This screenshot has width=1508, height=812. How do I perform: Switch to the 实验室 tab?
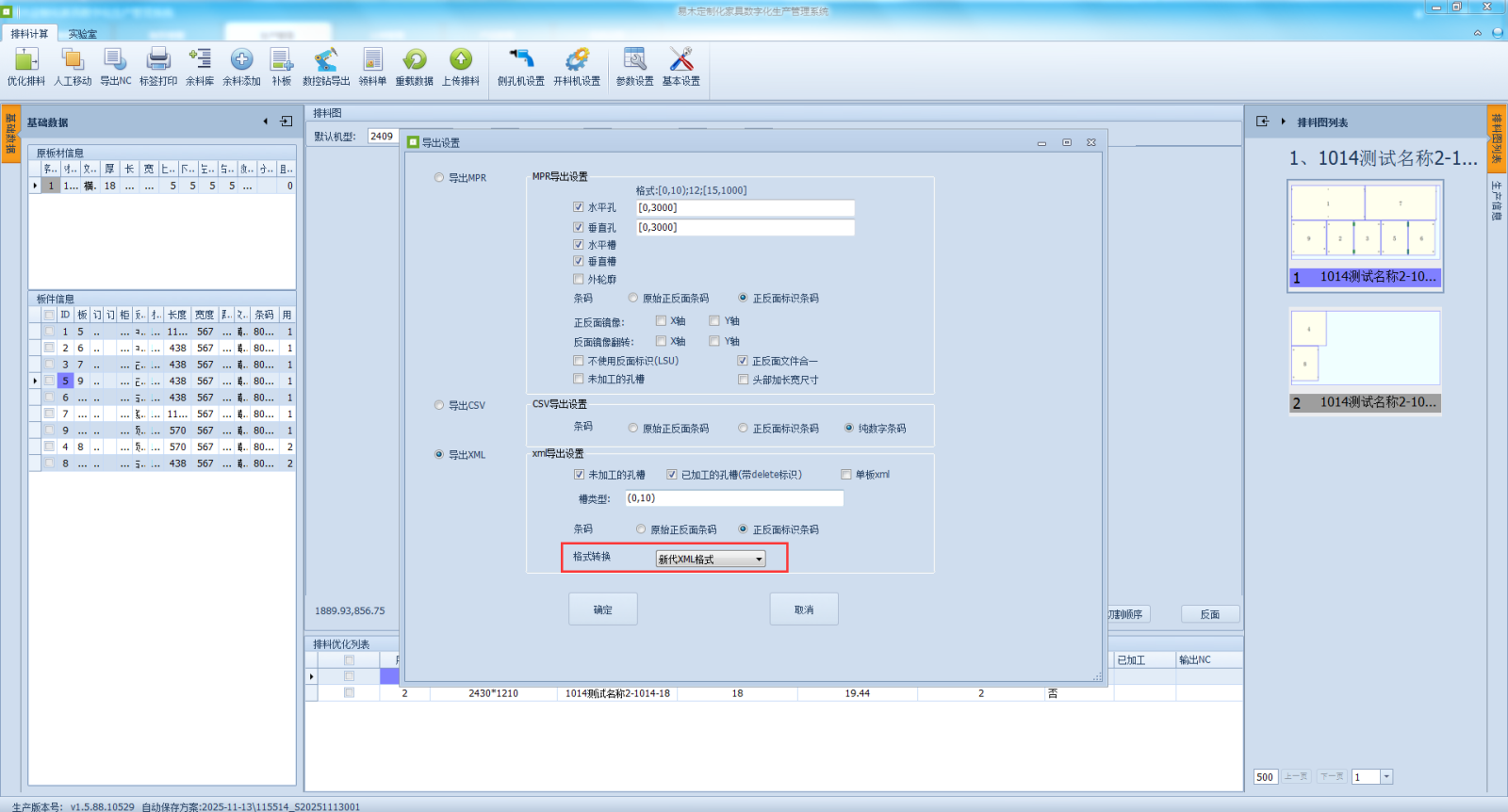click(x=82, y=34)
